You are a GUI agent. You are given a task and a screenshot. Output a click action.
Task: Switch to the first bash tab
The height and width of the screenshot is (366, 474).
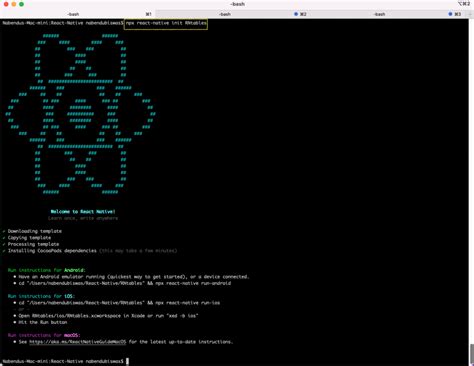coord(78,14)
